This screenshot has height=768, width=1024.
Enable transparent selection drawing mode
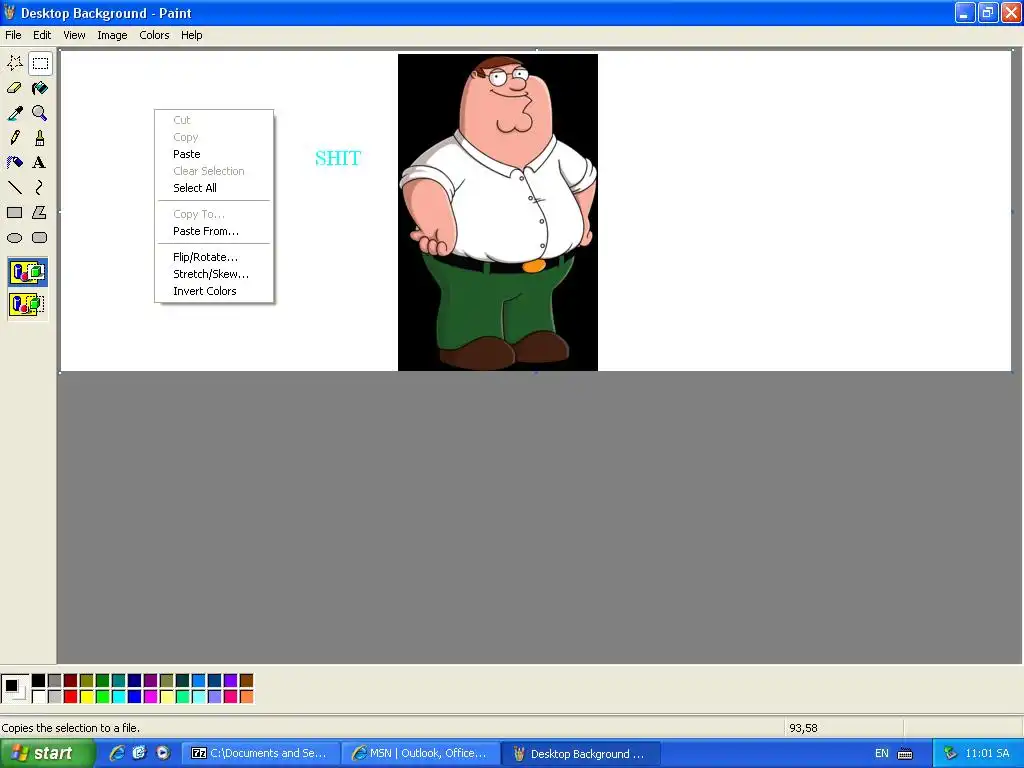pos(27,304)
